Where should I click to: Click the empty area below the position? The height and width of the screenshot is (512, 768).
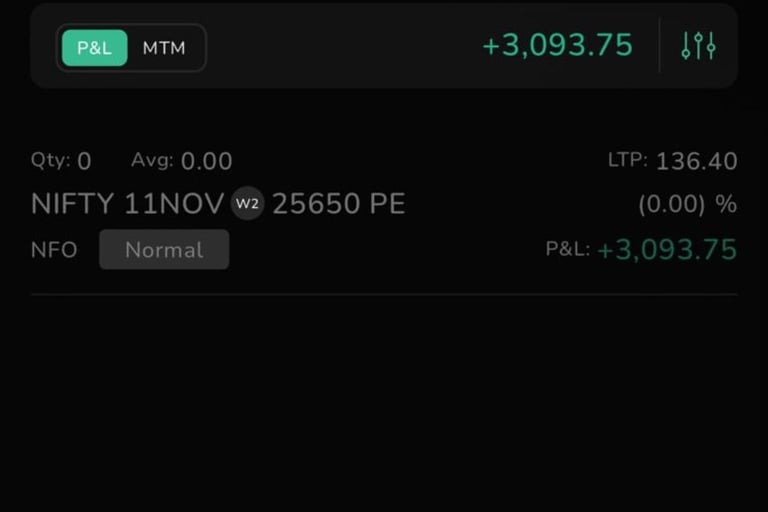tap(384, 400)
